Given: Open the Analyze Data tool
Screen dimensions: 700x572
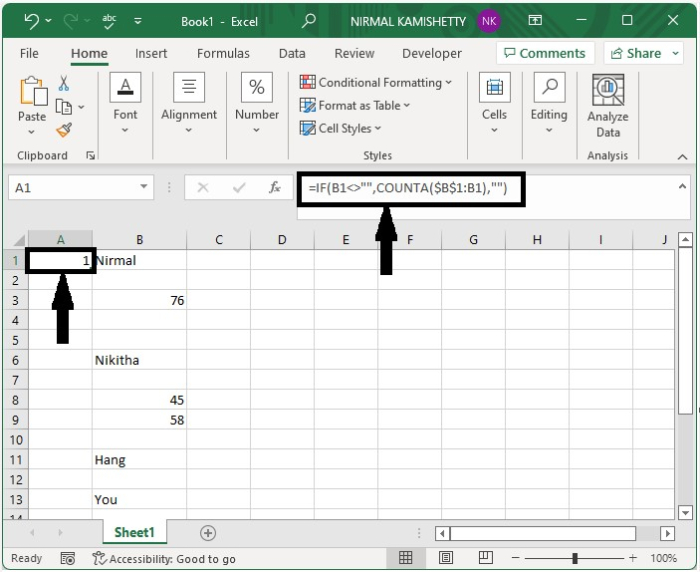Looking at the screenshot, I should [608, 106].
